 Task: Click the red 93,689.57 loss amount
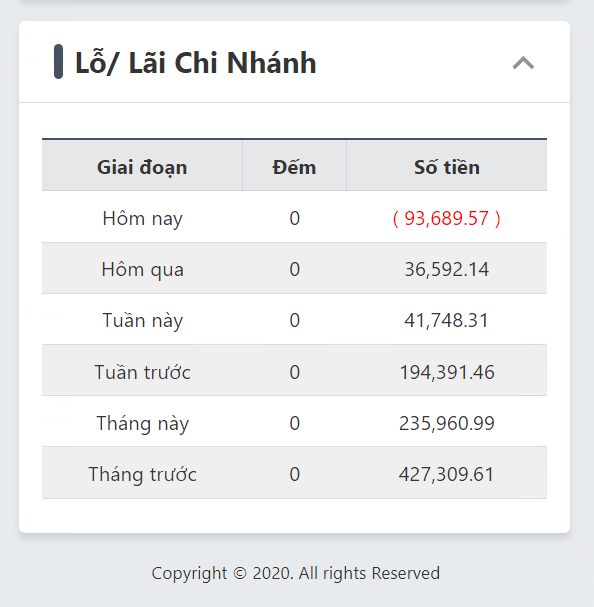447,218
